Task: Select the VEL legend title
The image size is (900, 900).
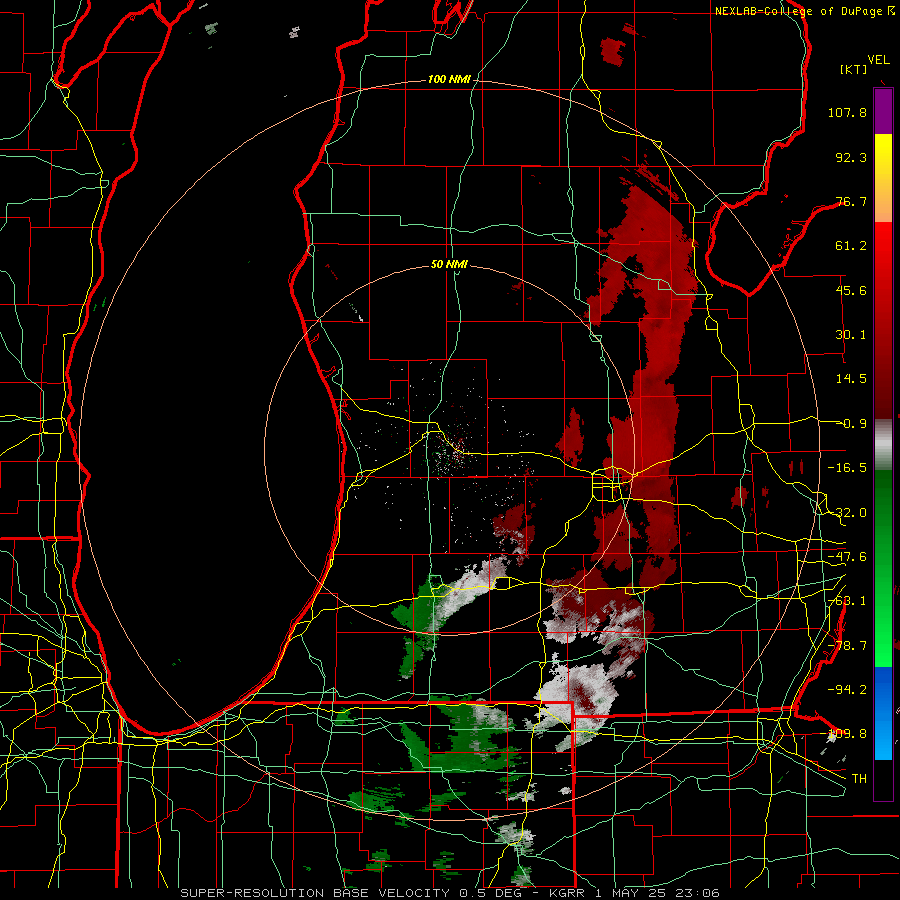Action: click(x=878, y=60)
